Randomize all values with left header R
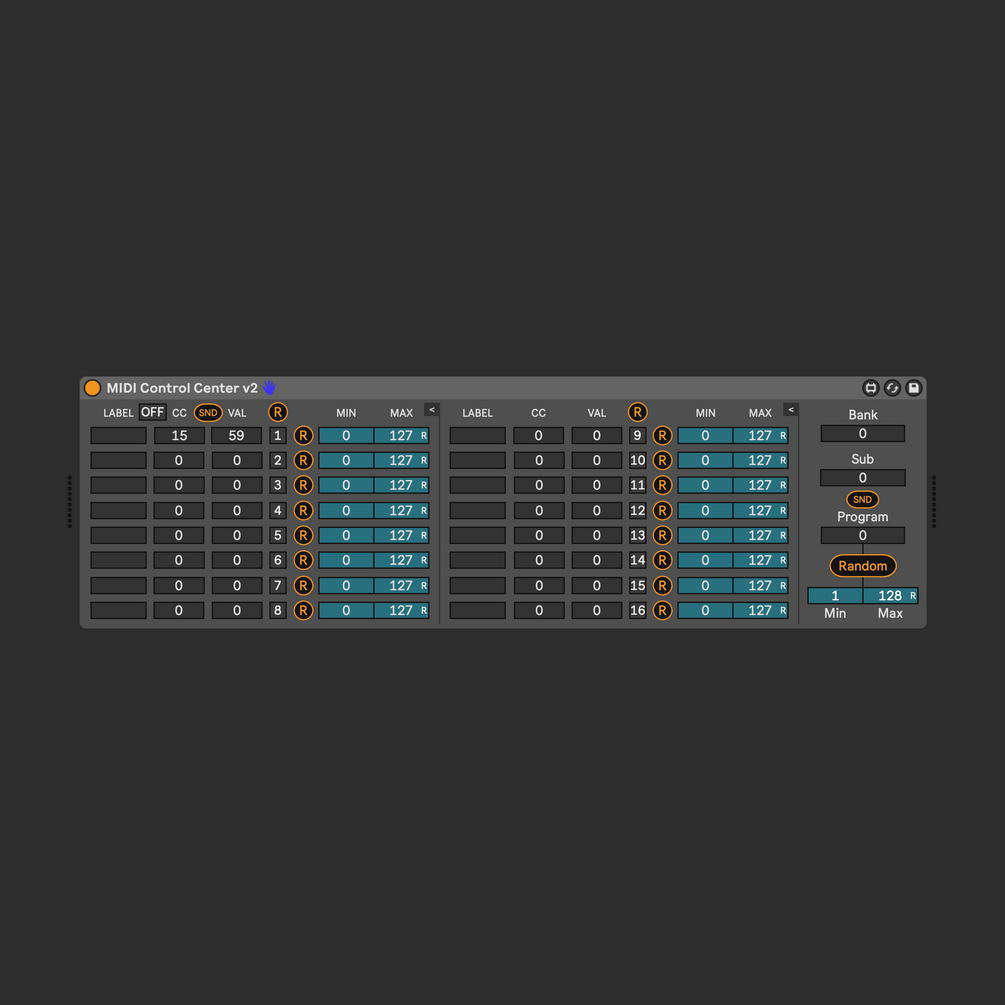The image size is (1005, 1005). tap(278, 412)
